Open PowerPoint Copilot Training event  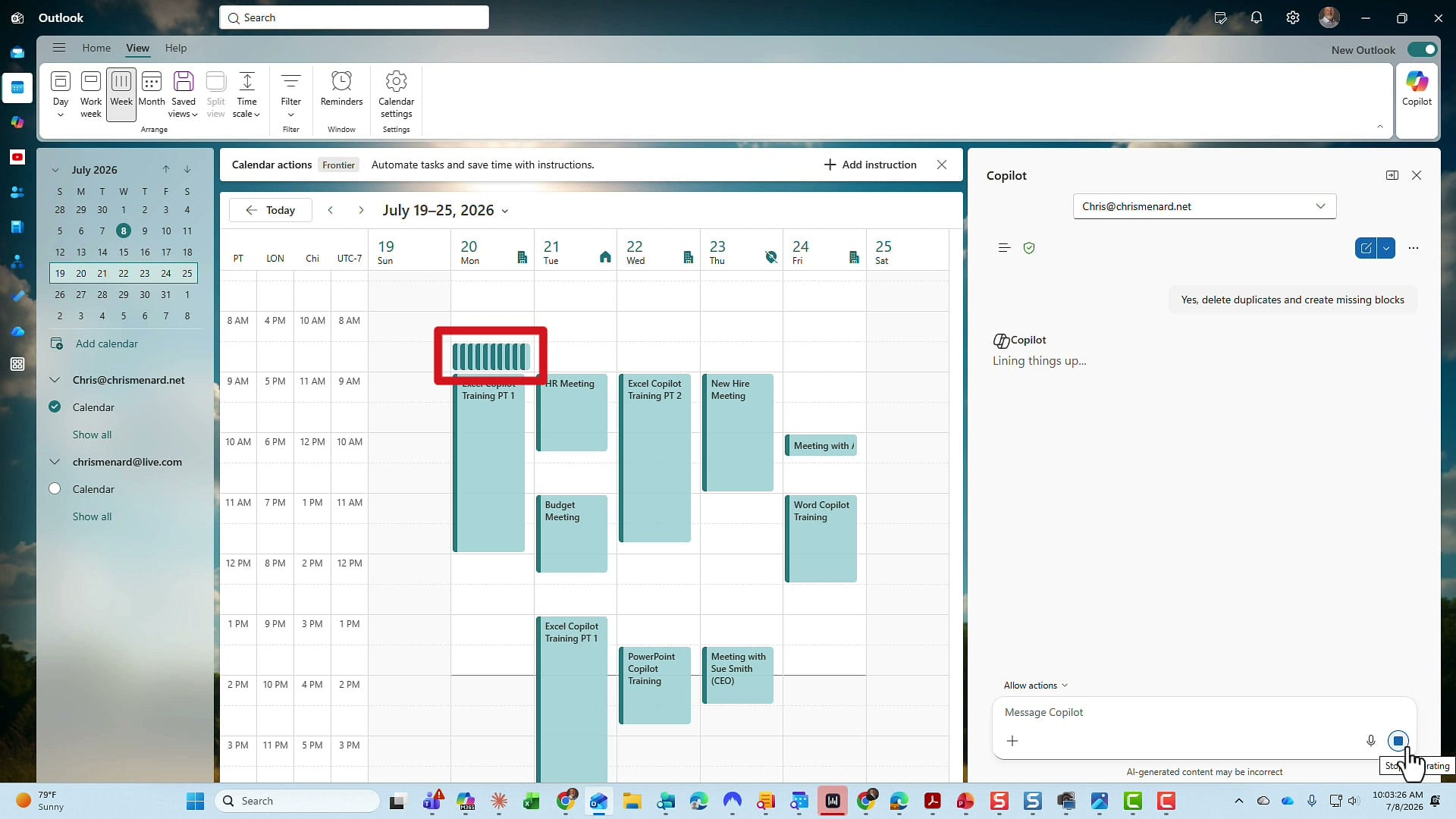pyautogui.click(x=654, y=686)
